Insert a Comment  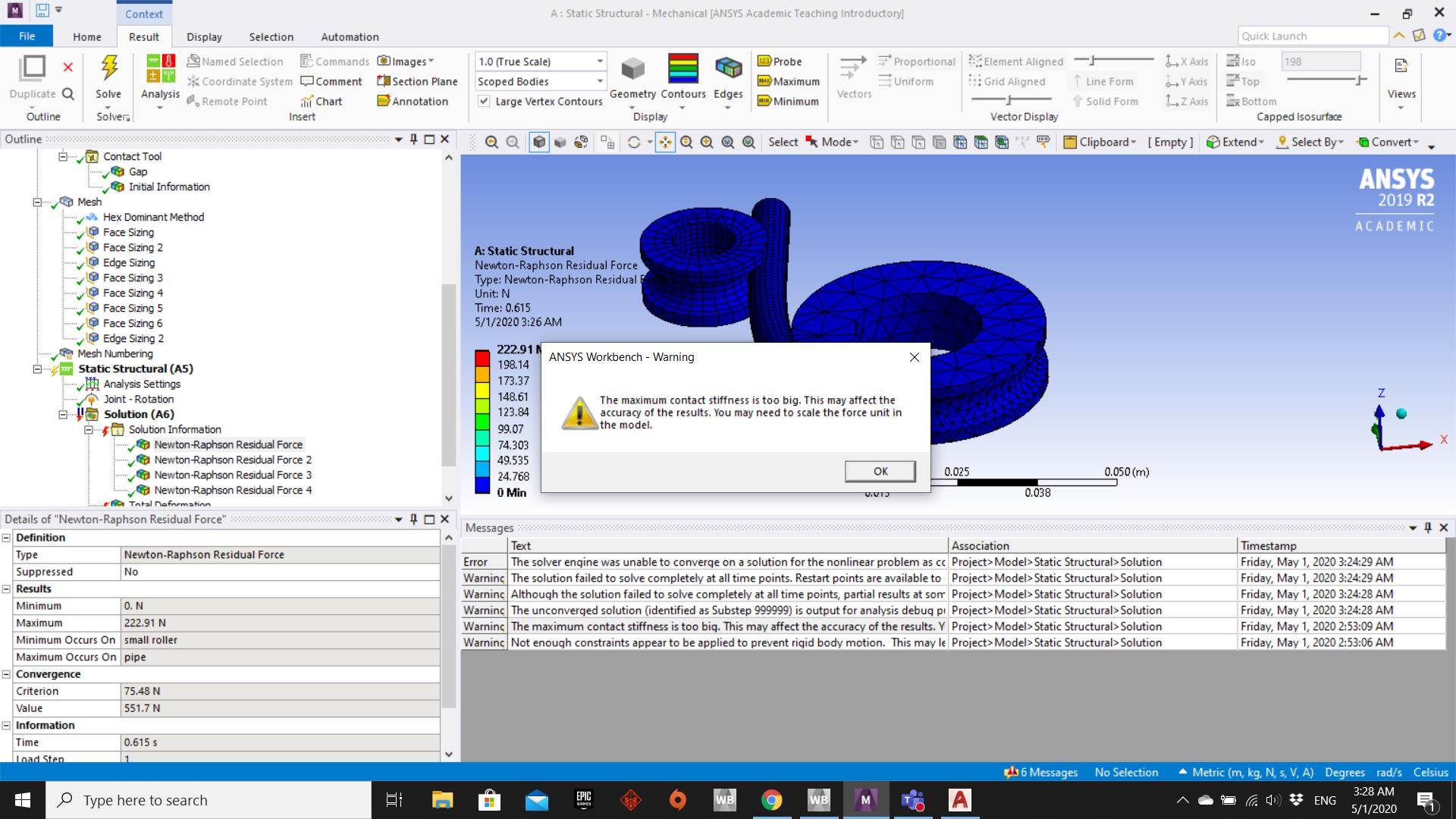pos(331,81)
